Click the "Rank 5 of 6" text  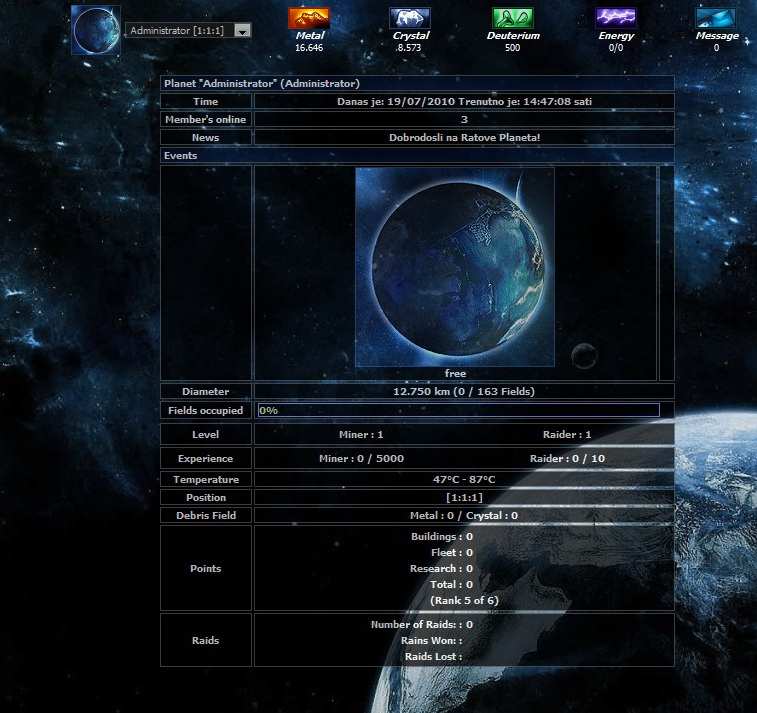pos(464,600)
